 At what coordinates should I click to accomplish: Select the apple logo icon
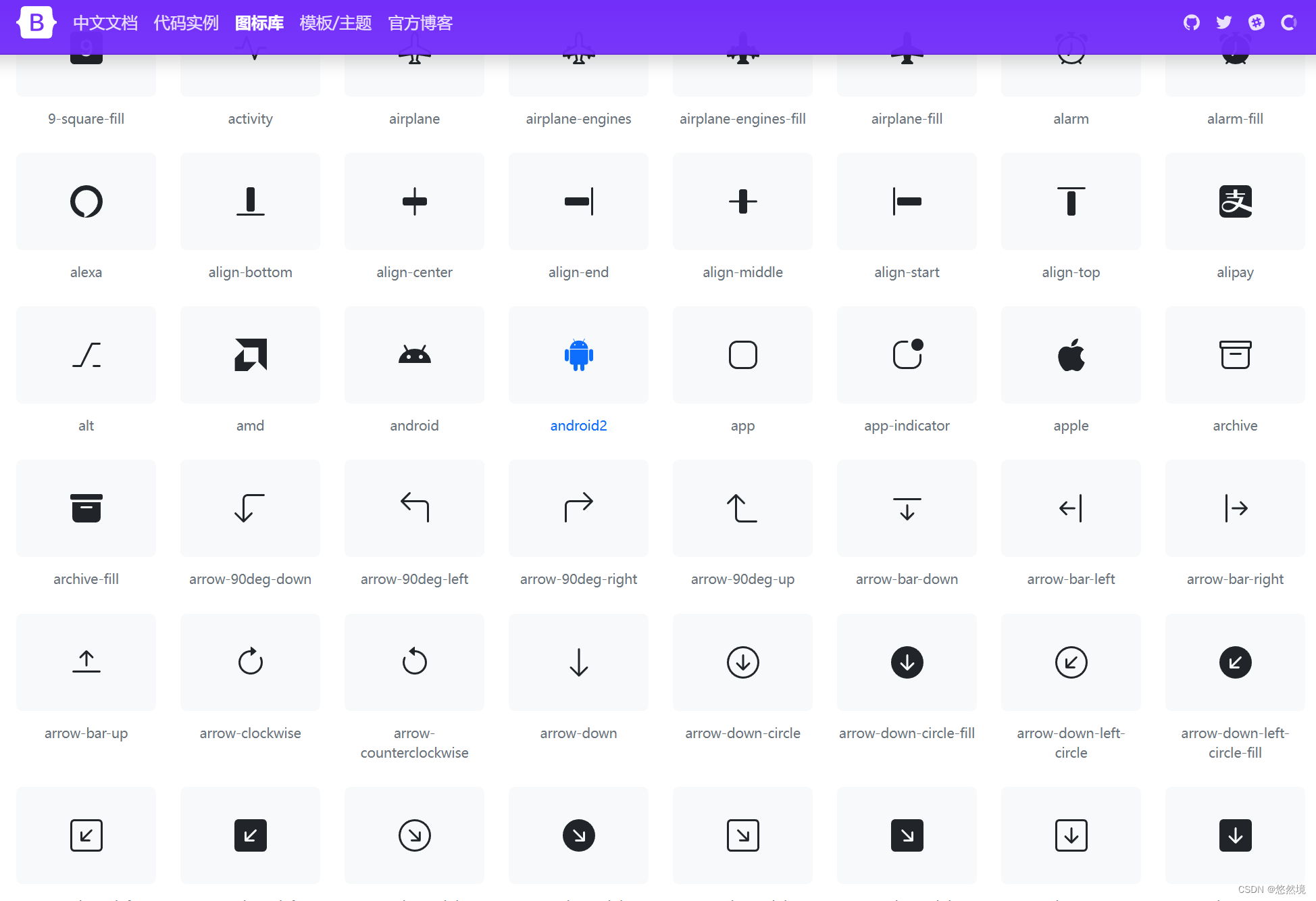(x=1071, y=355)
